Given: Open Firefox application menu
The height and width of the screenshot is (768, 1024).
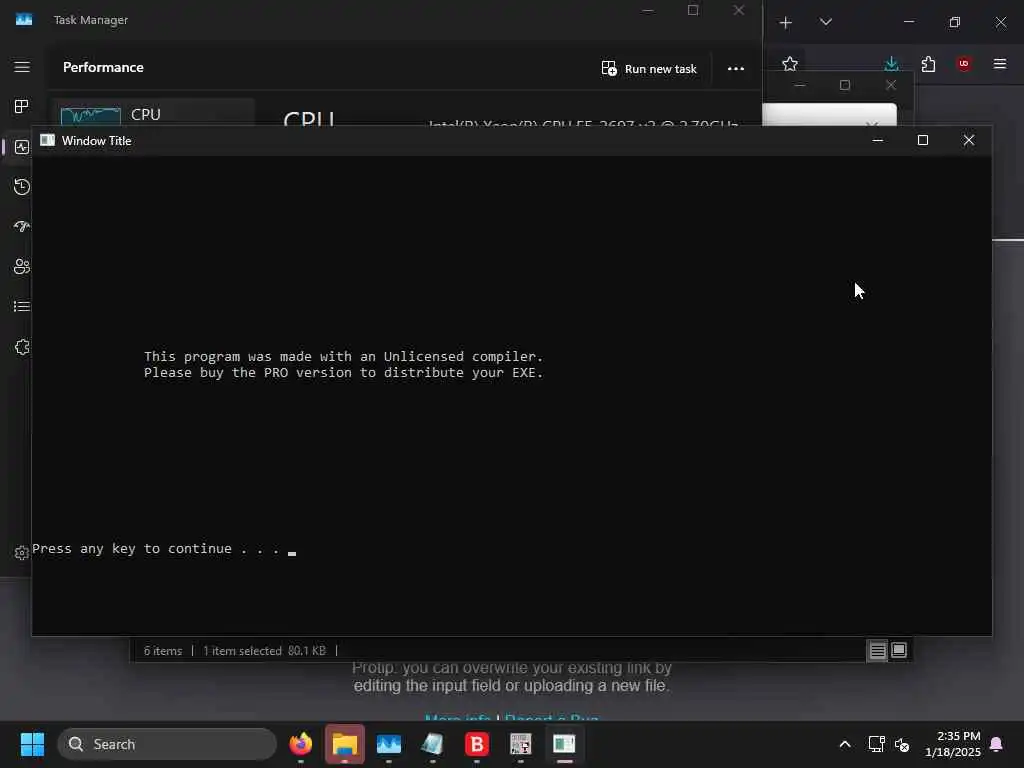Looking at the screenshot, I should click(1000, 63).
